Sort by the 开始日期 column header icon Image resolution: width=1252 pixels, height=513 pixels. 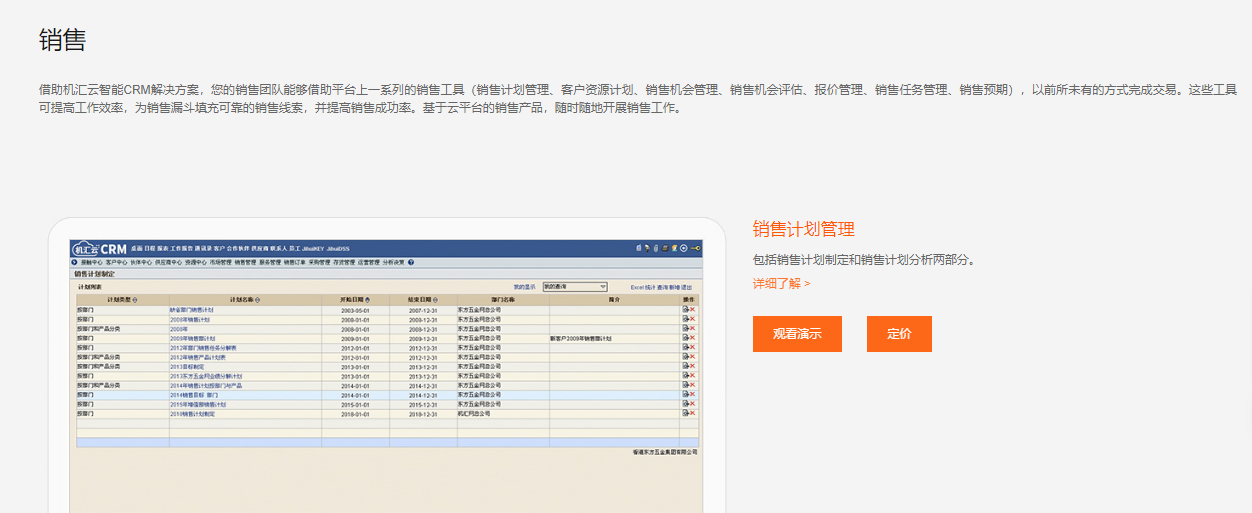click(367, 300)
